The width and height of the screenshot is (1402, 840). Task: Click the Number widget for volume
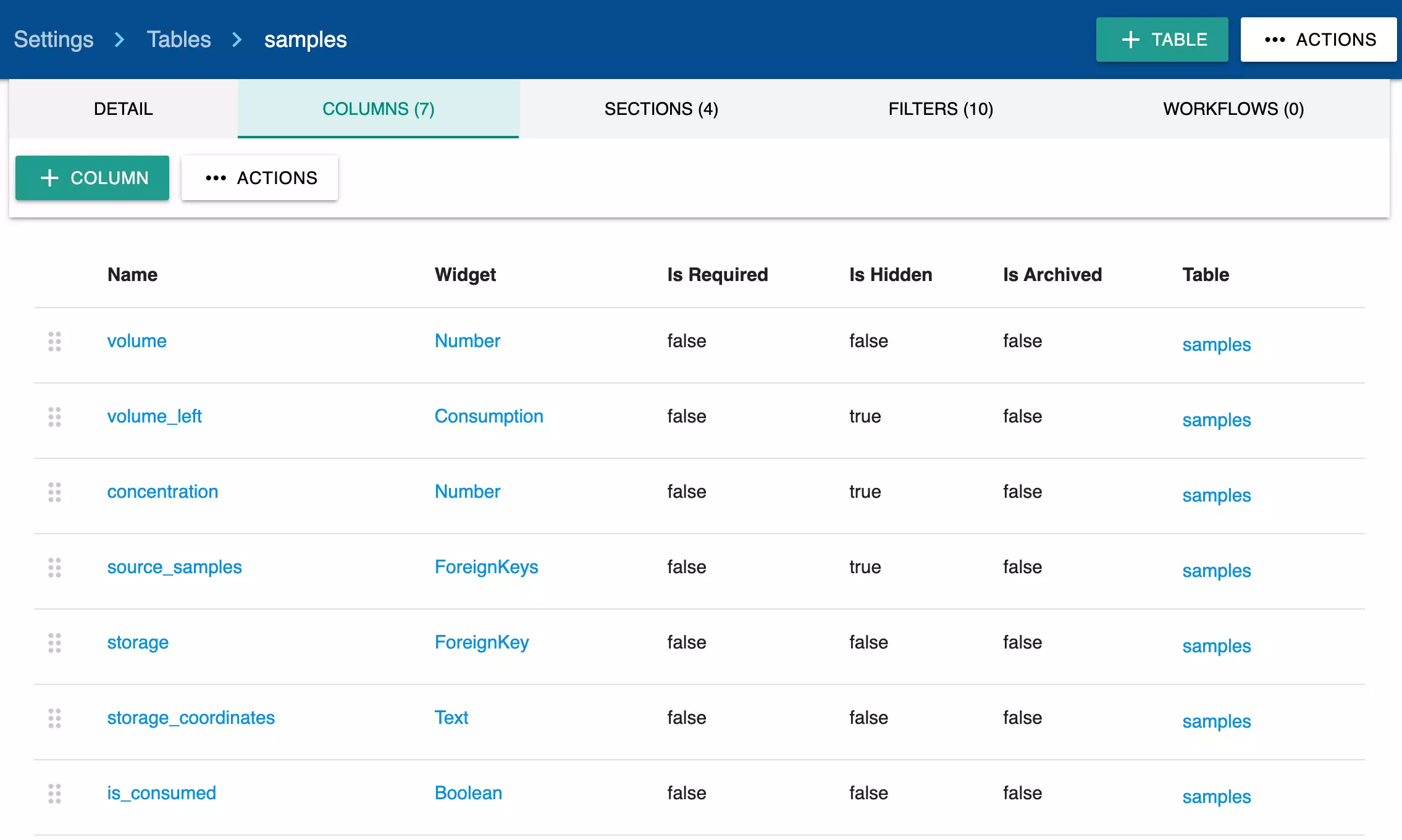click(468, 341)
